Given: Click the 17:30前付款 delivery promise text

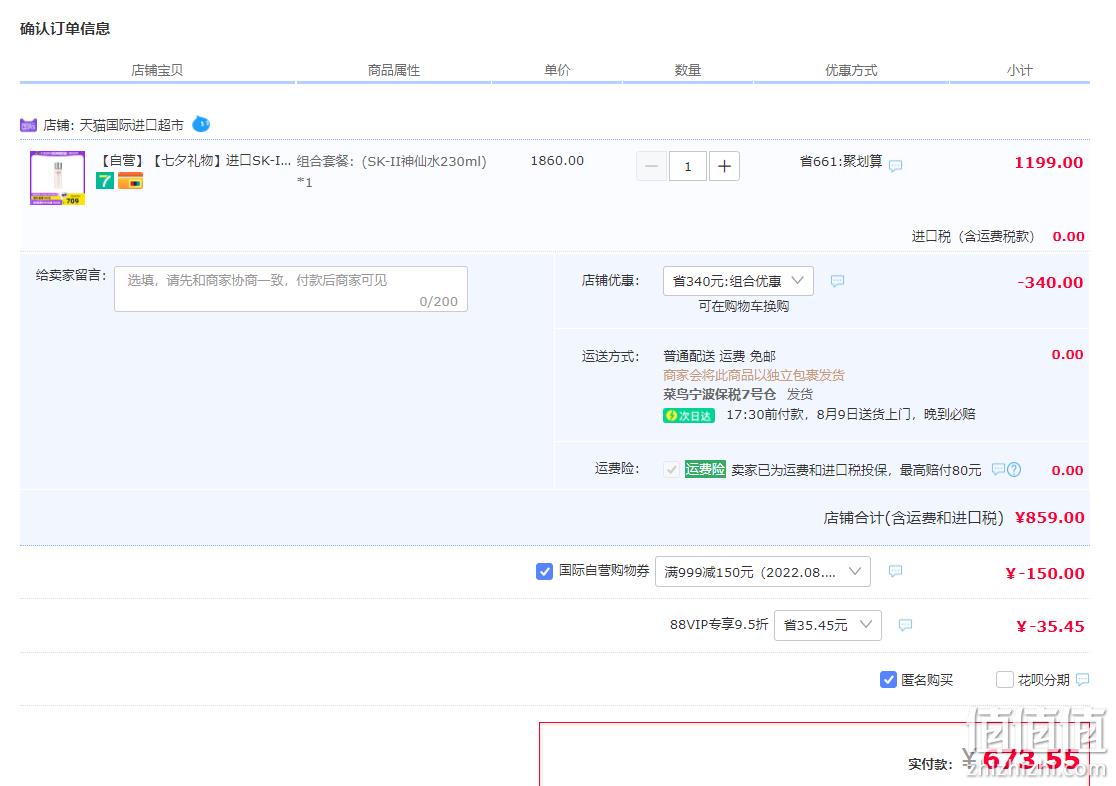Looking at the screenshot, I should click(x=851, y=414).
